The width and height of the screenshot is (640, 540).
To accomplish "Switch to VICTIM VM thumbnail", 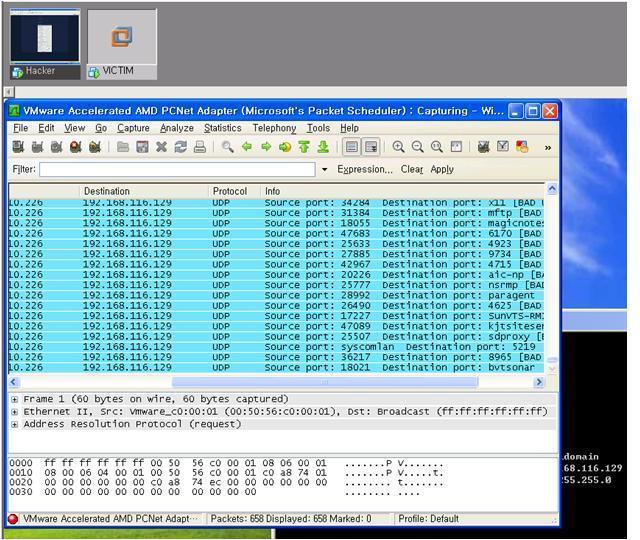I will (122, 44).
